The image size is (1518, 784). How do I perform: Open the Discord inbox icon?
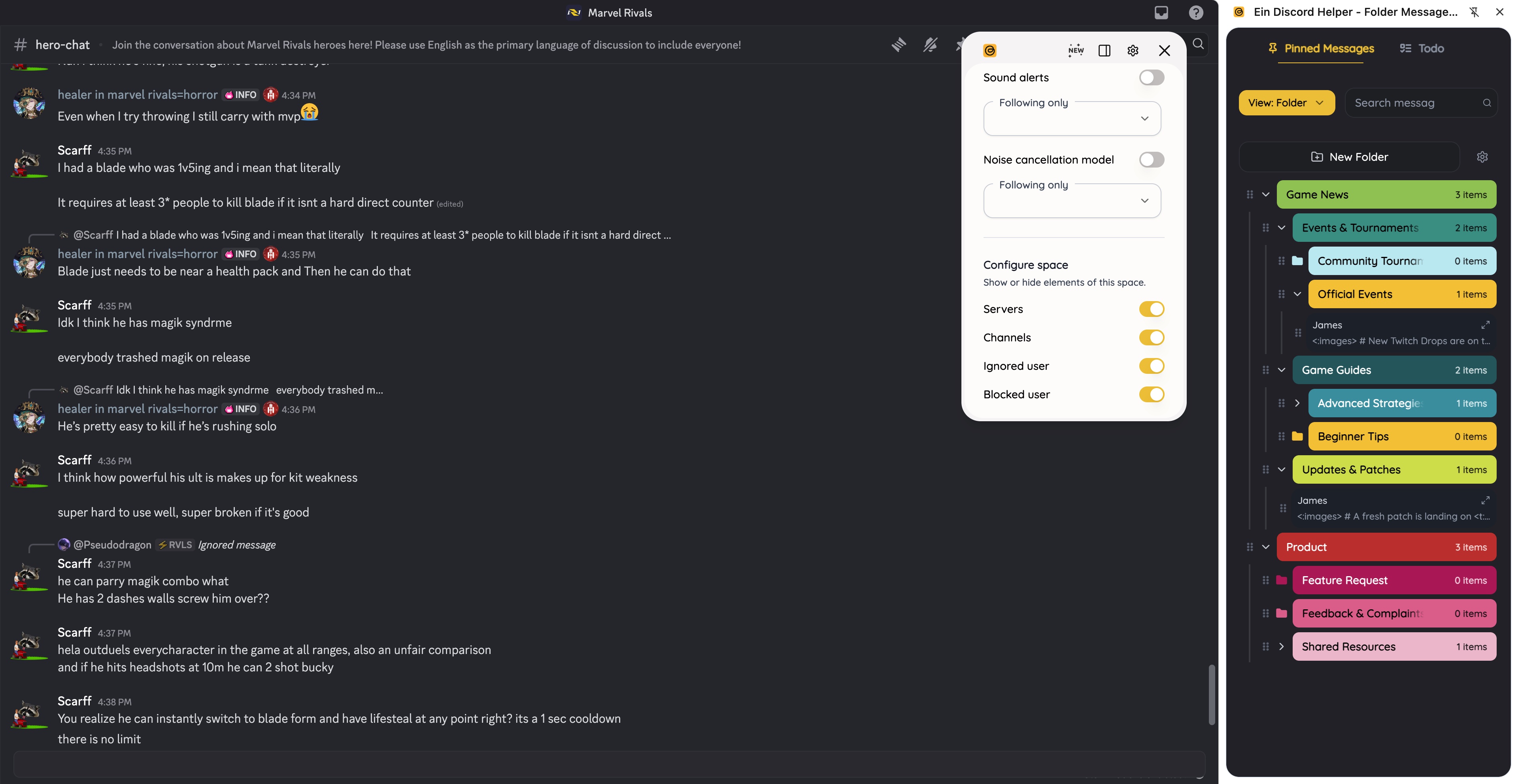tap(1161, 12)
